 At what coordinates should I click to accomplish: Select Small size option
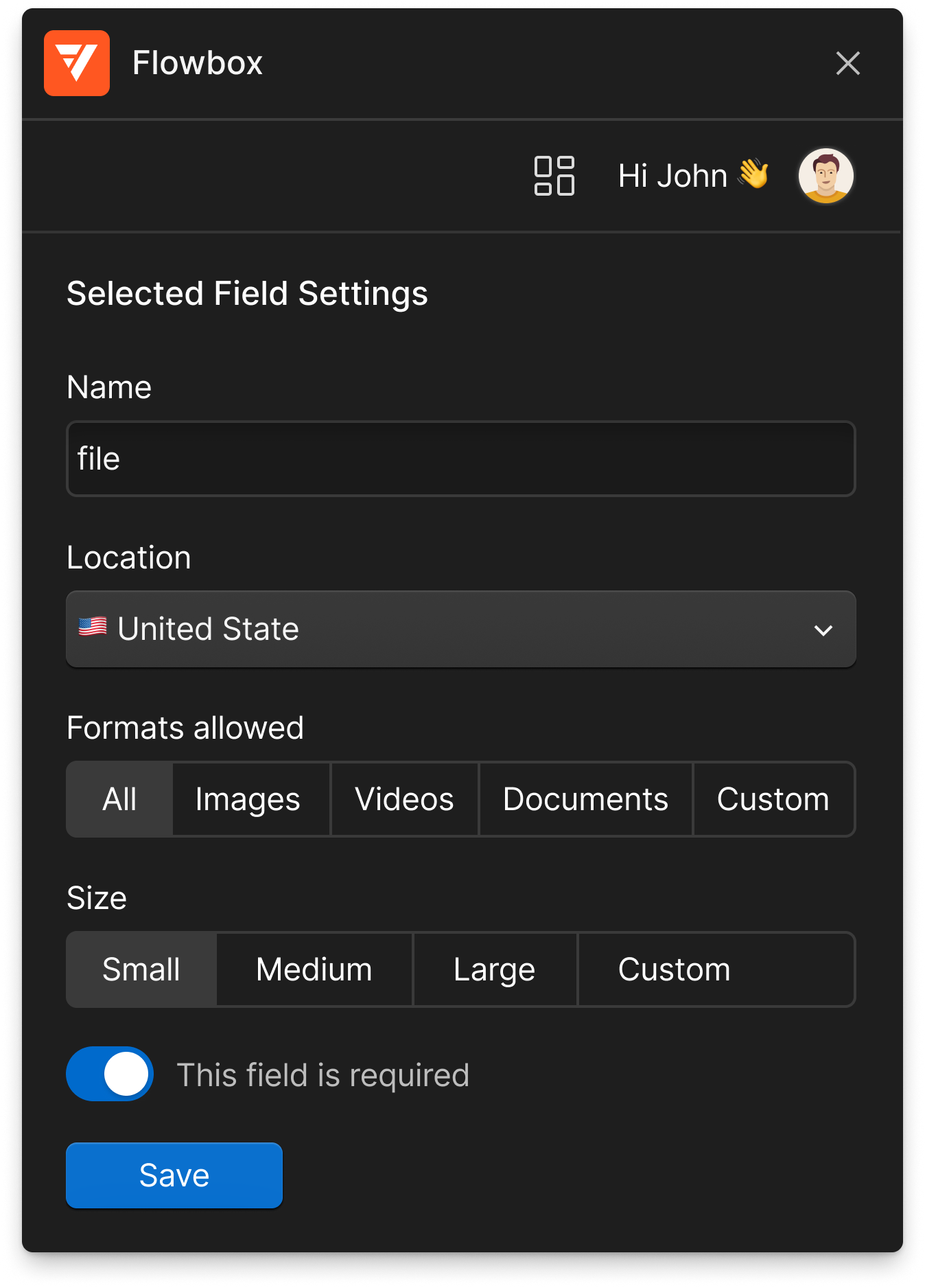(x=141, y=969)
